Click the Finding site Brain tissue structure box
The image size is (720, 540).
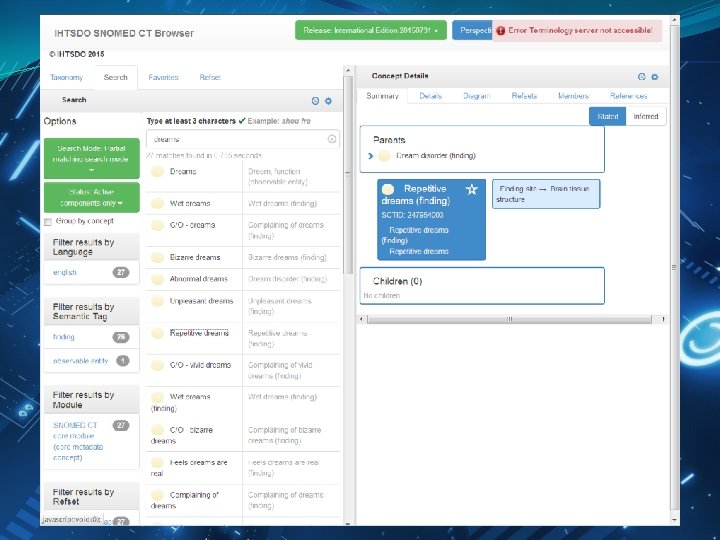tap(546, 194)
